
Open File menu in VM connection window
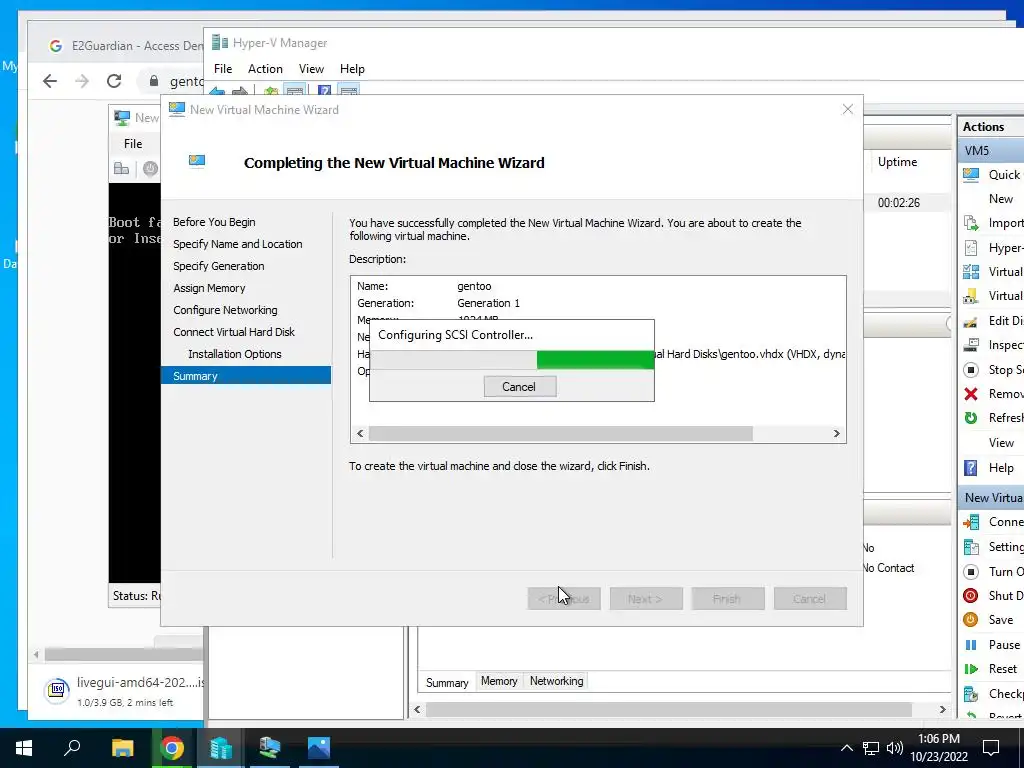(x=133, y=144)
